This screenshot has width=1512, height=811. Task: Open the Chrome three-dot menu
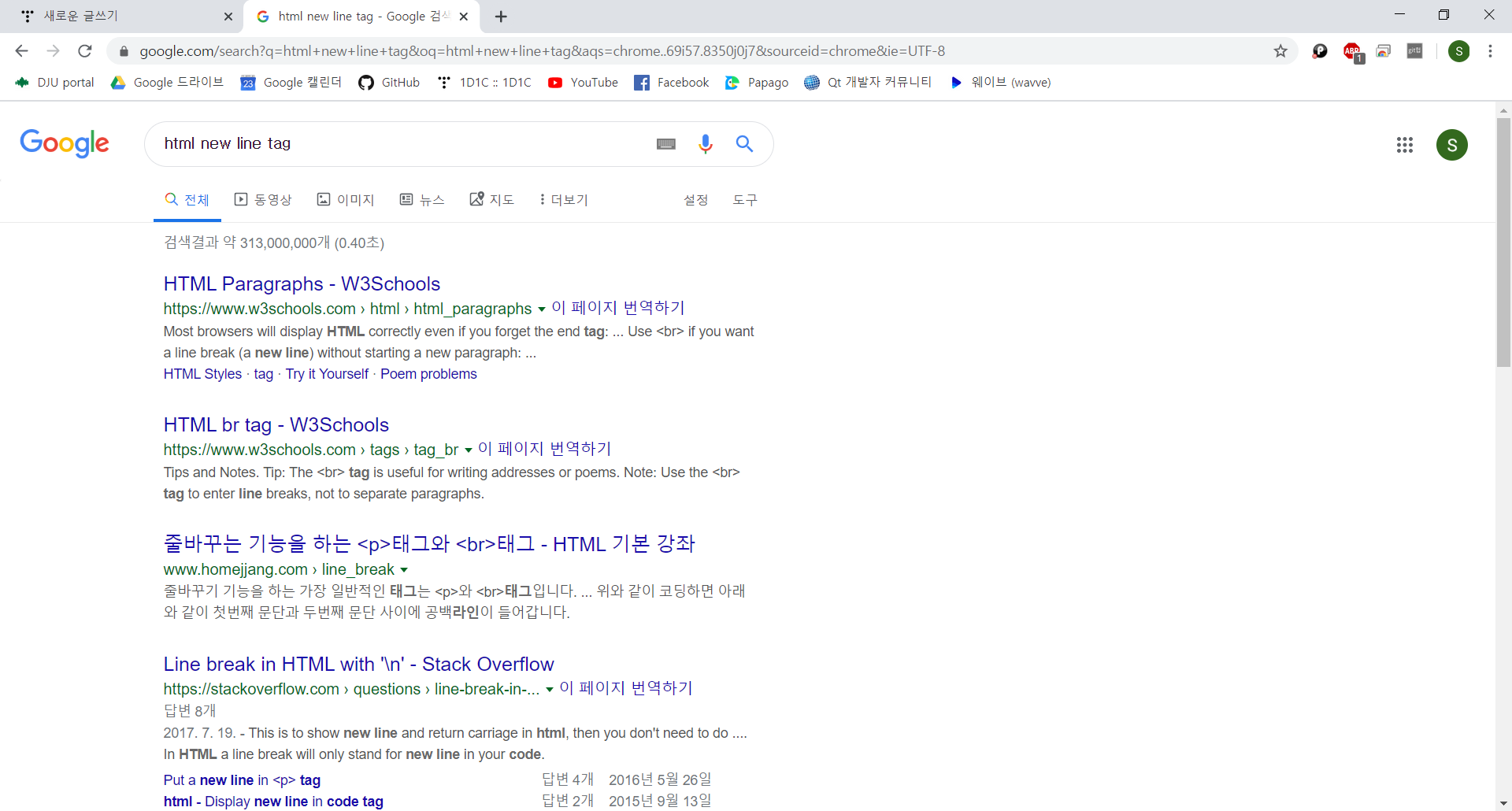1490,51
